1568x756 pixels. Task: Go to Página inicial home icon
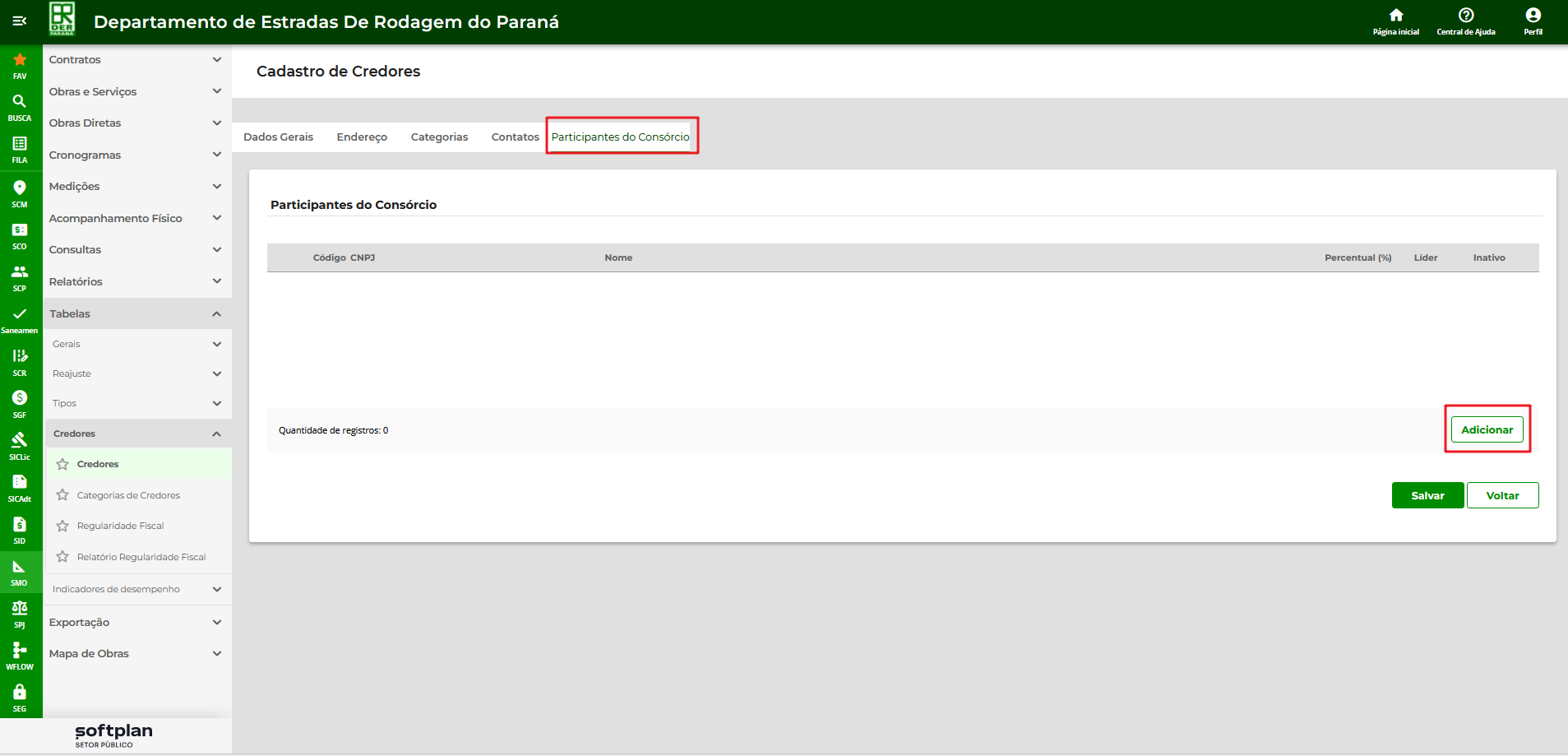[x=1395, y=16]
